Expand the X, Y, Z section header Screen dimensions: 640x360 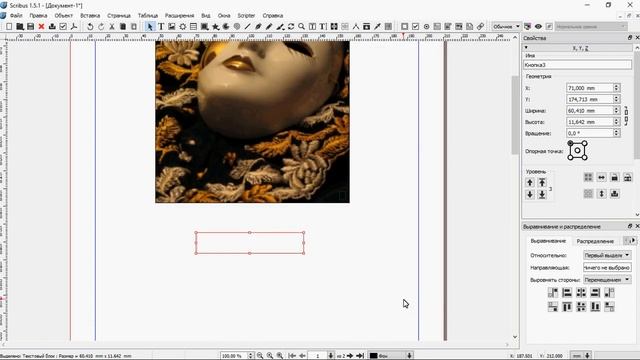[577, 48]
